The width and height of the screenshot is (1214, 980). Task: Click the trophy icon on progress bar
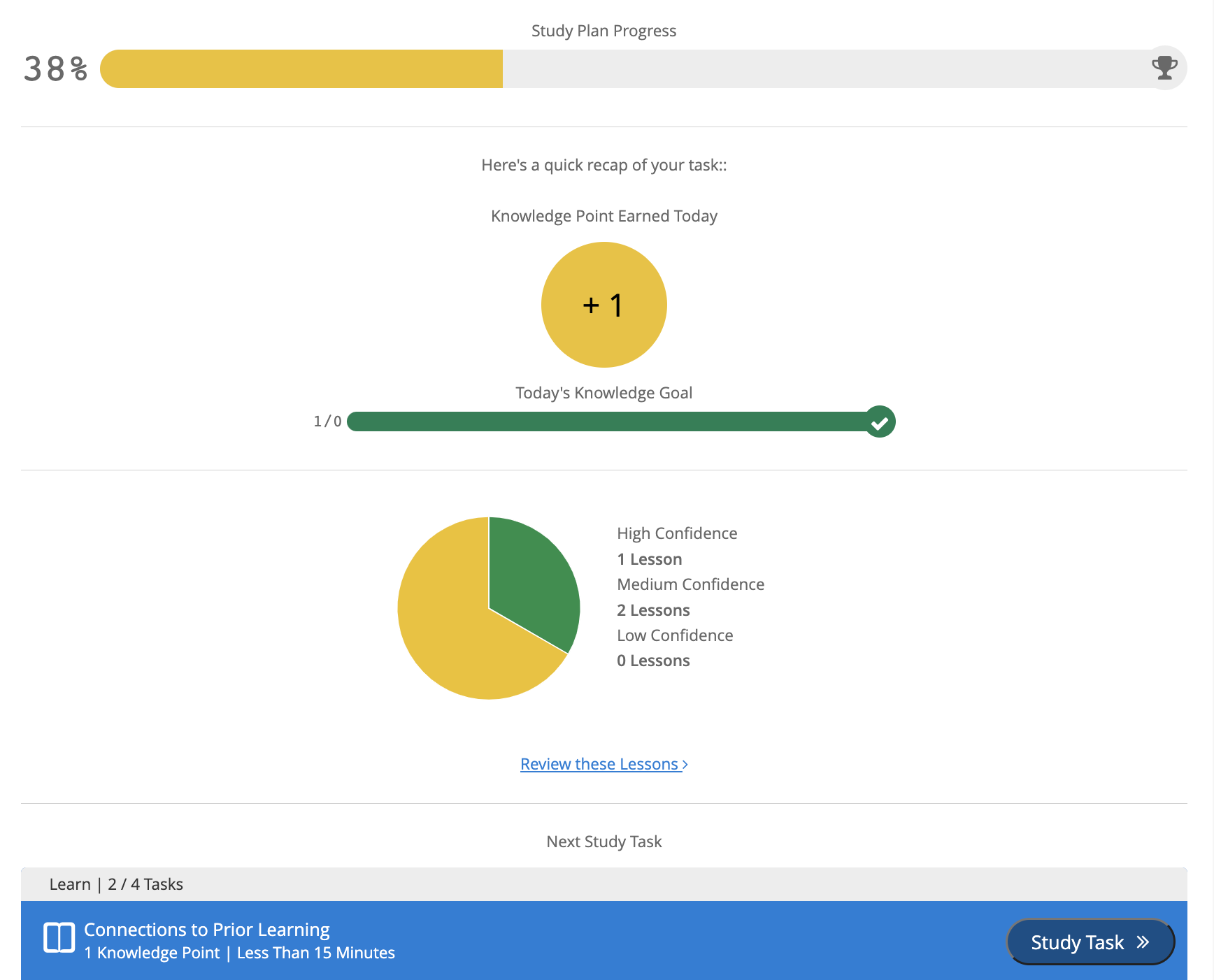coord(1164,68)
